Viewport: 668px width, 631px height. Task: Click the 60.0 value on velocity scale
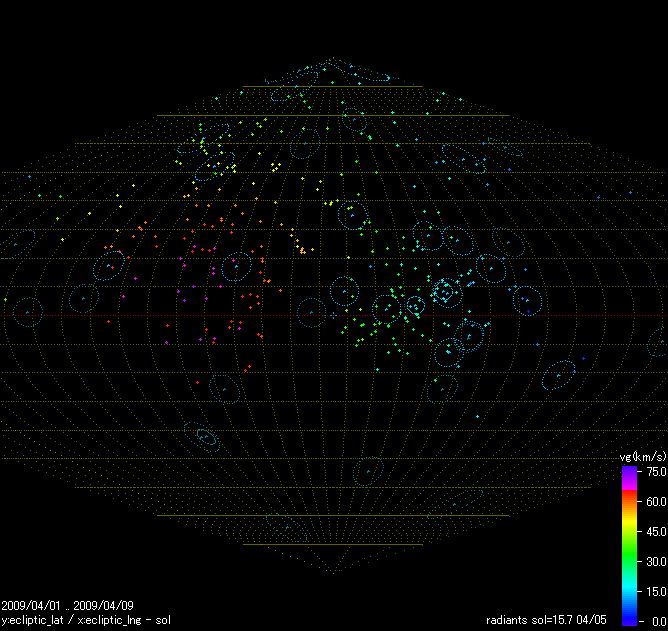(x=656, y=501)
